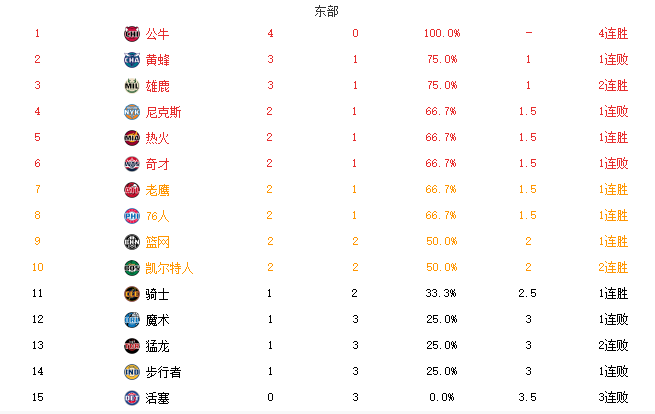Click the Knicks NYK logo

point(132,112)
